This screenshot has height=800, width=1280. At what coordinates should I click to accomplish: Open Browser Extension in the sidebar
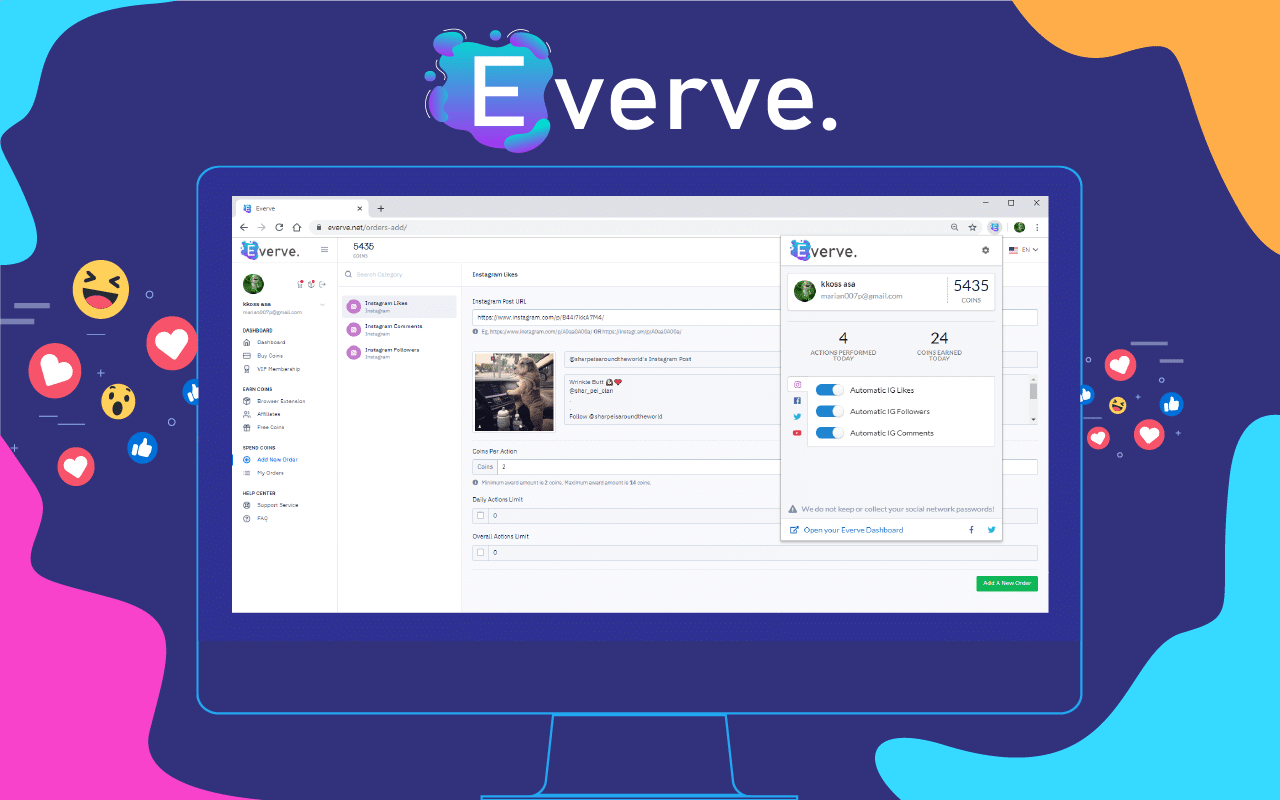(x=281, y=401)
